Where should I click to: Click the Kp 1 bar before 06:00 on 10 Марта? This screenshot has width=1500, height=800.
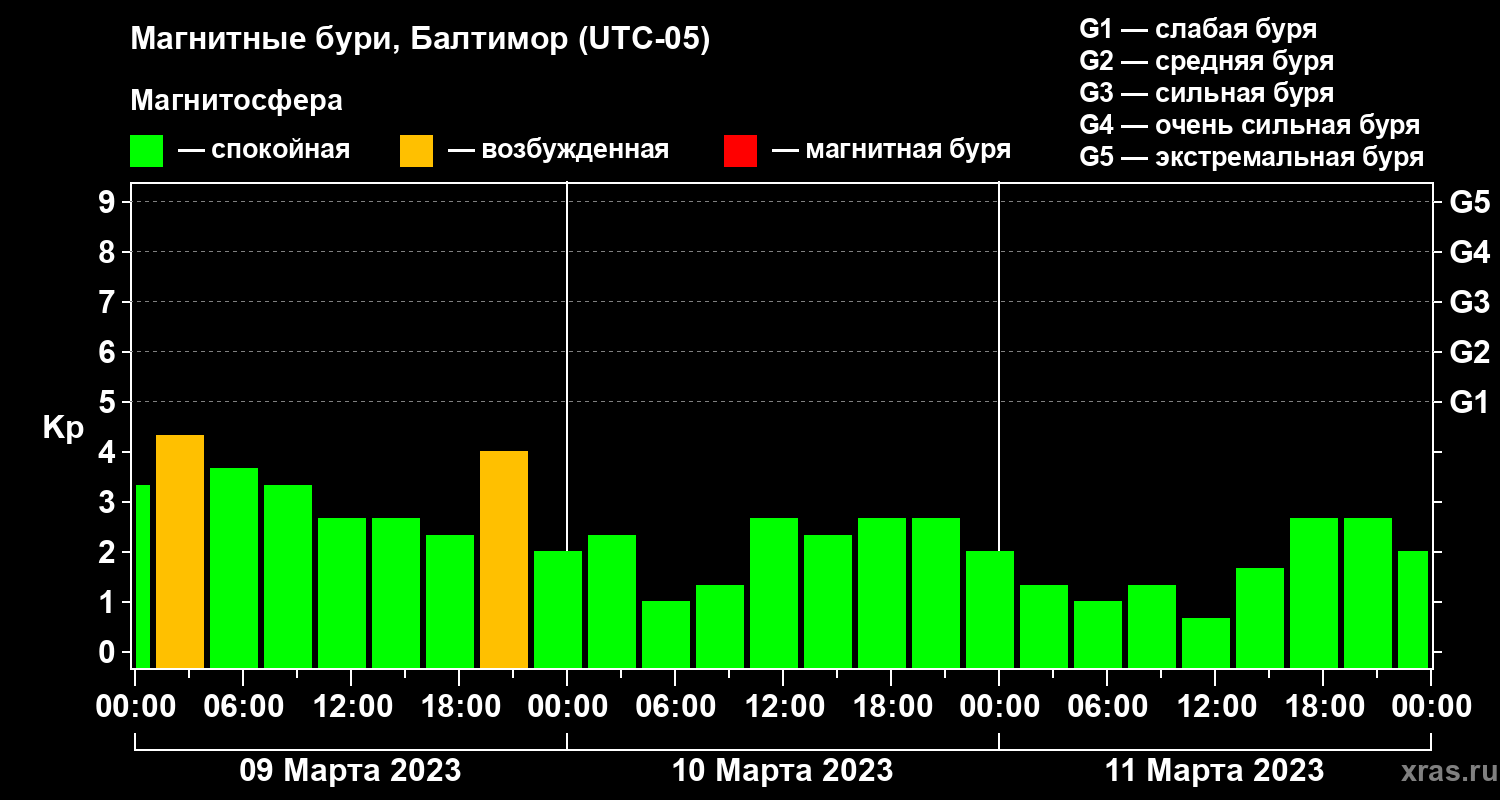pos(666,634)
